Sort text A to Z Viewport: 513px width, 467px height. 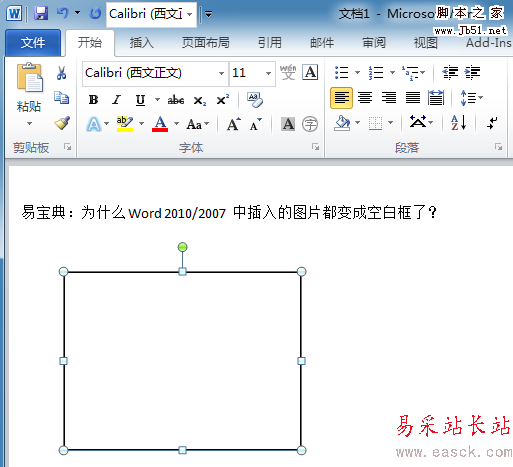(x=459, y=123)
